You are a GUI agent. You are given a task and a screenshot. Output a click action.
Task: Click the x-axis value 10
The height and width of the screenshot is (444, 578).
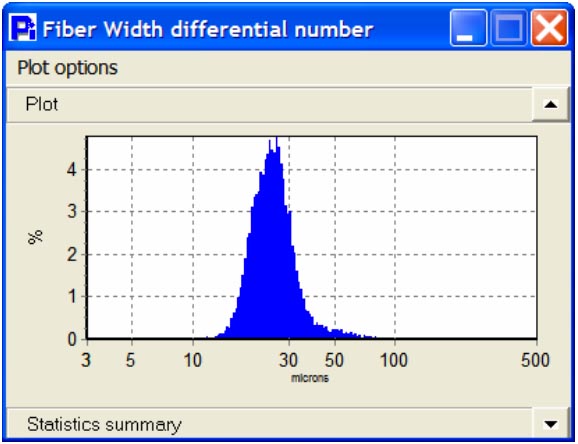(x=193, y=360)
